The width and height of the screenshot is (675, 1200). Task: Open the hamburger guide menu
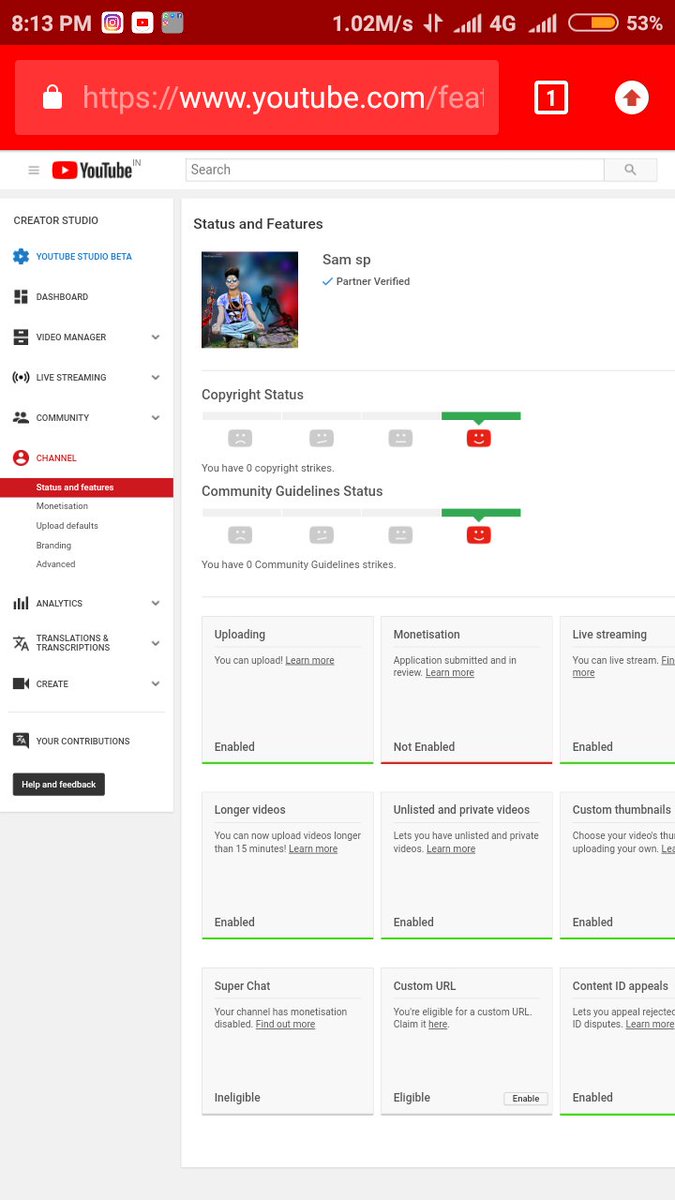coord(33,170)
